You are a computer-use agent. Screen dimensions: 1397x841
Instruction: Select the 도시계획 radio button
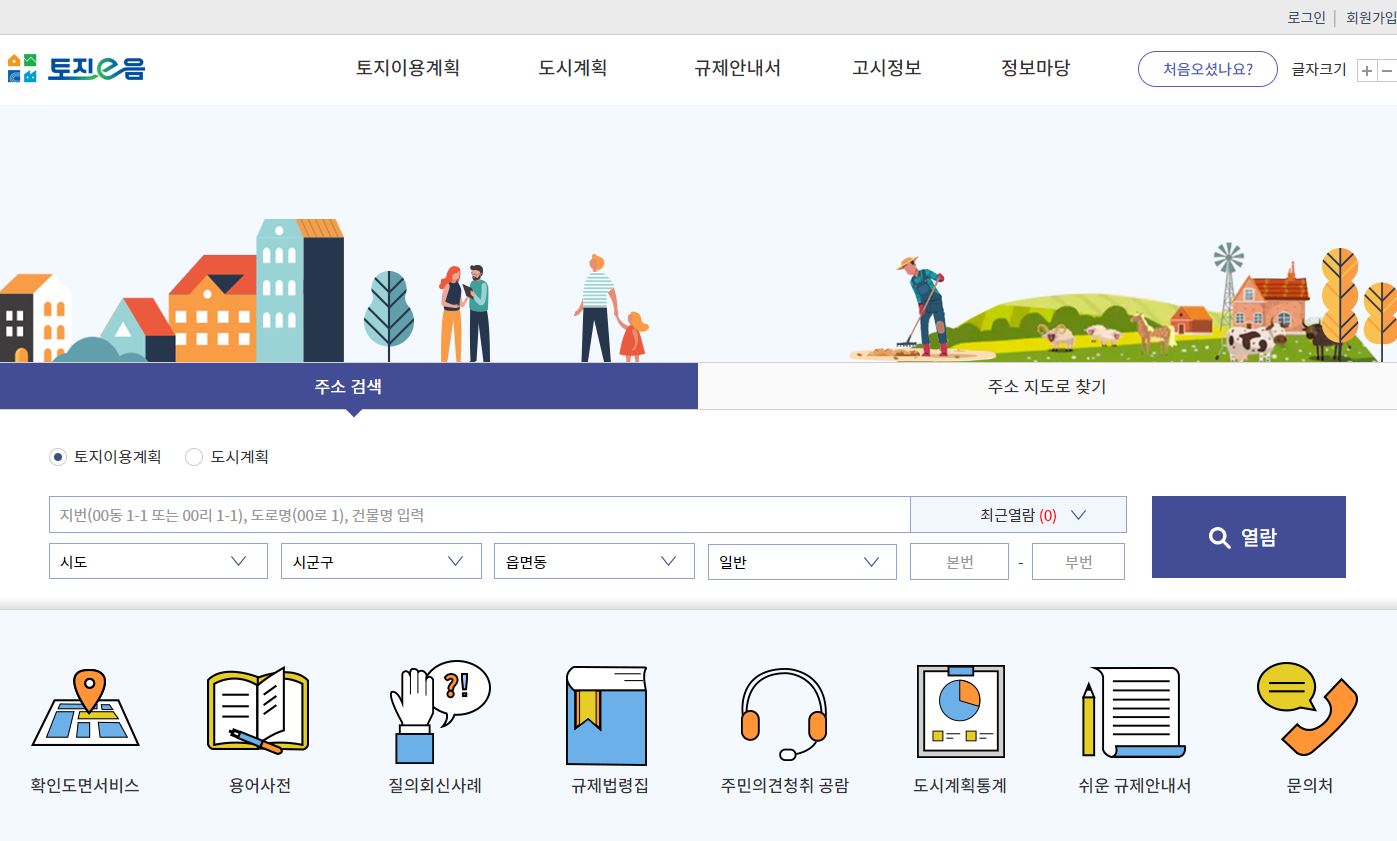[x=194, y=457]
